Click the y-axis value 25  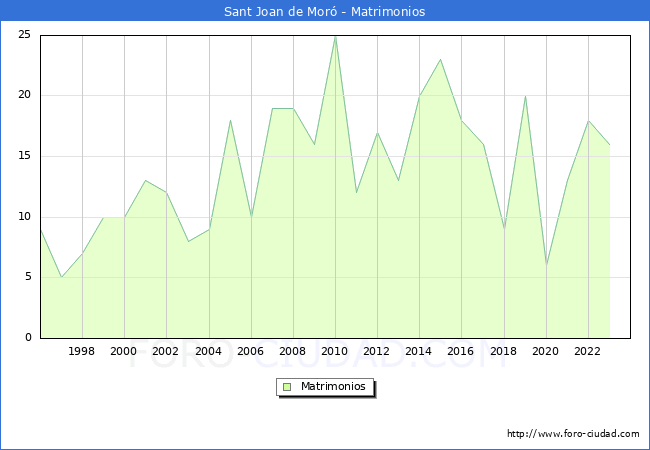coord(24,34)
